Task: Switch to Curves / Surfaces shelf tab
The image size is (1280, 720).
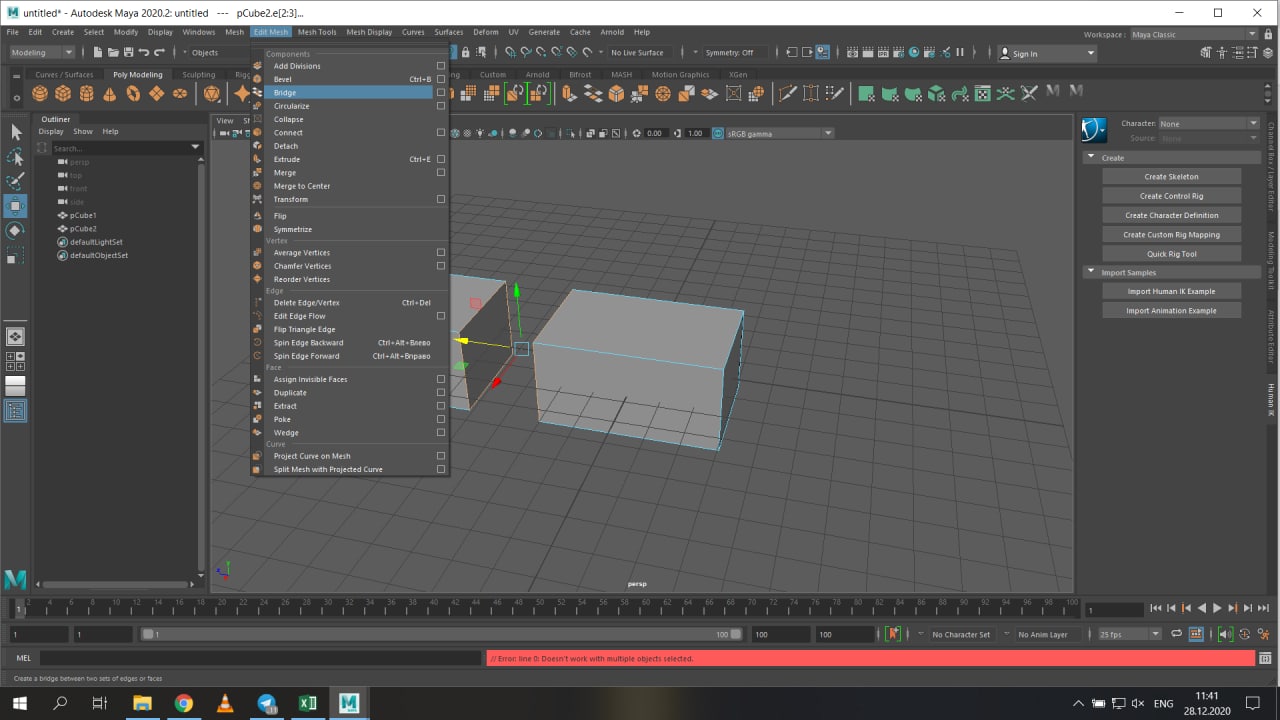Action: [64, 74]
